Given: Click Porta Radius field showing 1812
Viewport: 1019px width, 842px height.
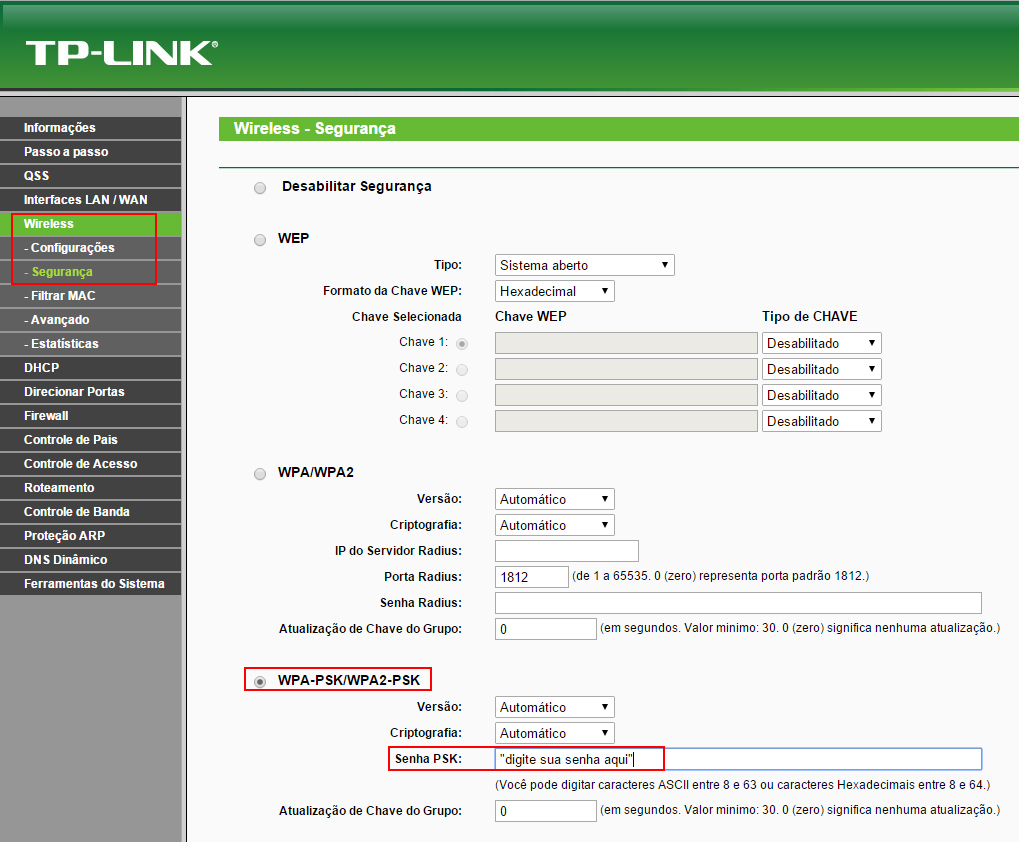Looking at the screenshot, I should point(532,577).
